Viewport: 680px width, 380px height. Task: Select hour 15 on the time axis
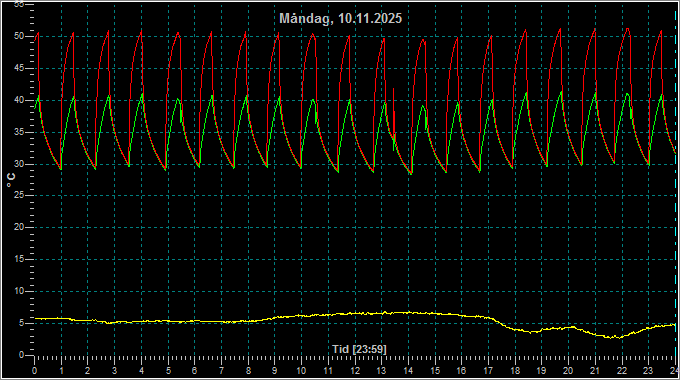(435, 371)
